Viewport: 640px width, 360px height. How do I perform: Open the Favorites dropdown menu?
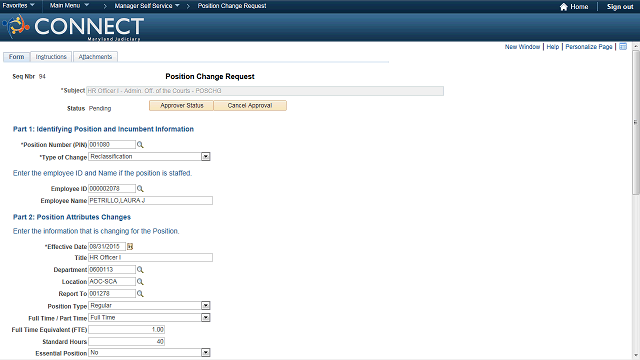click(18, 6)
